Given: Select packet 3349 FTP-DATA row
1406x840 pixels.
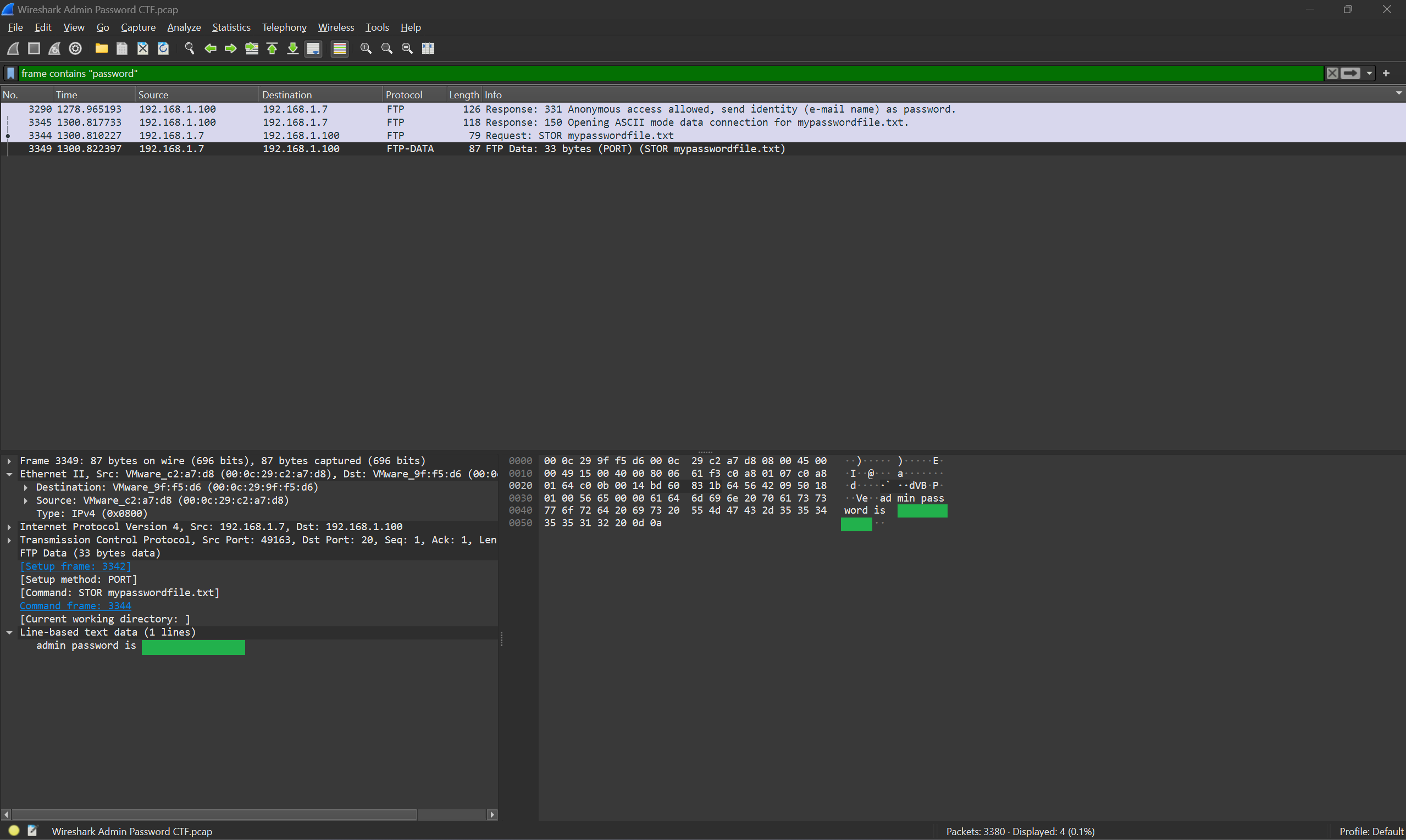Looking at the screenshot, I should click(x=702, y=149).
